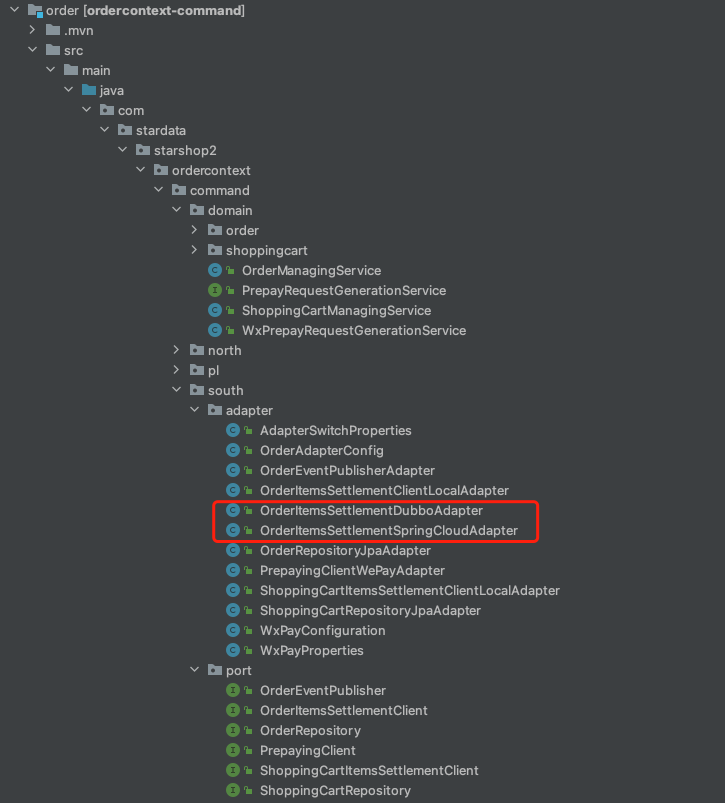Collapse the order project root chevron
The image size is (725, 803).
[14, 10]
